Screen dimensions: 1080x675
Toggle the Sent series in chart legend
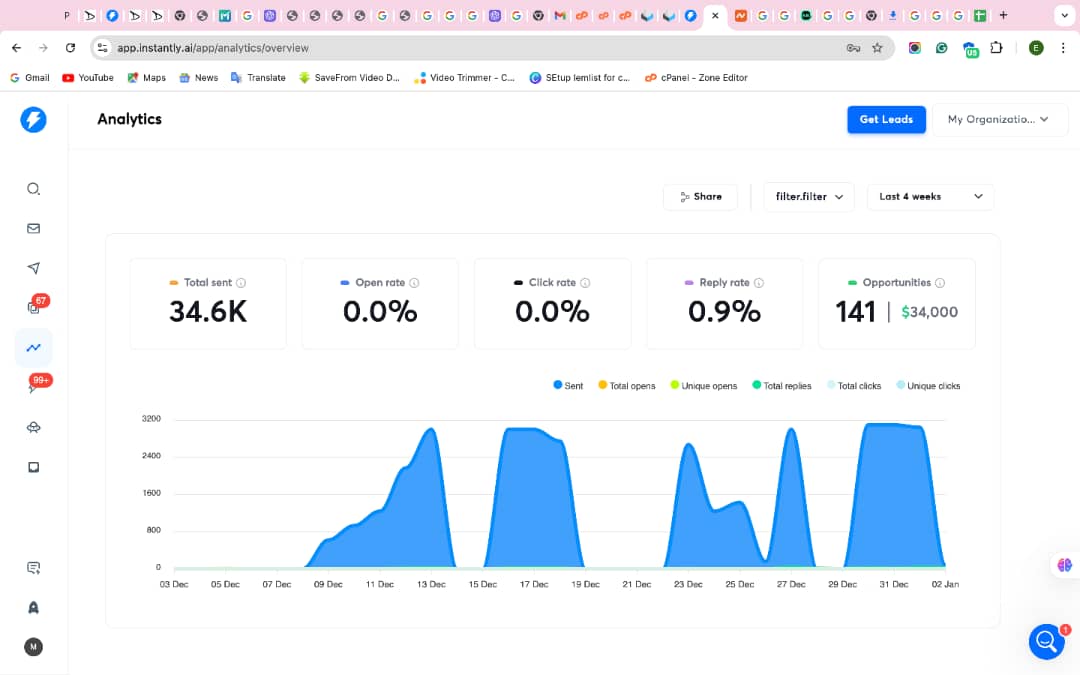[568, 386]
